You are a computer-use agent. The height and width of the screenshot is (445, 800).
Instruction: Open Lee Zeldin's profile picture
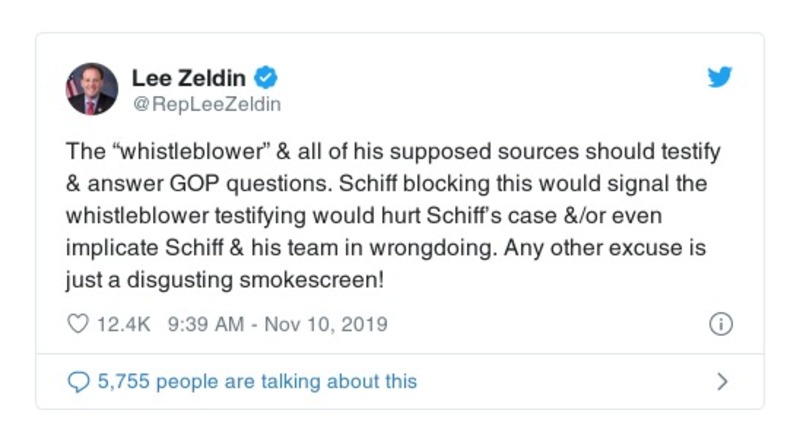[92, 89]
